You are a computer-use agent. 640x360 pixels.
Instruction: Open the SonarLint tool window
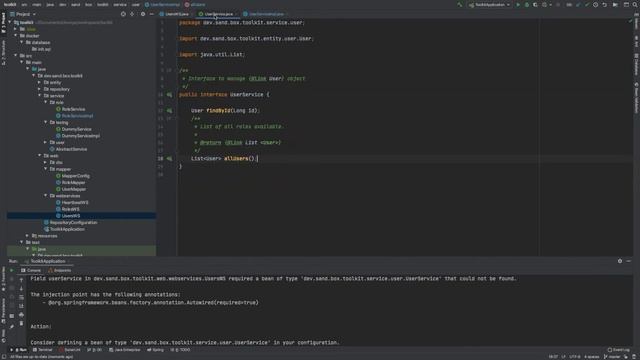[x=69, y=350]
